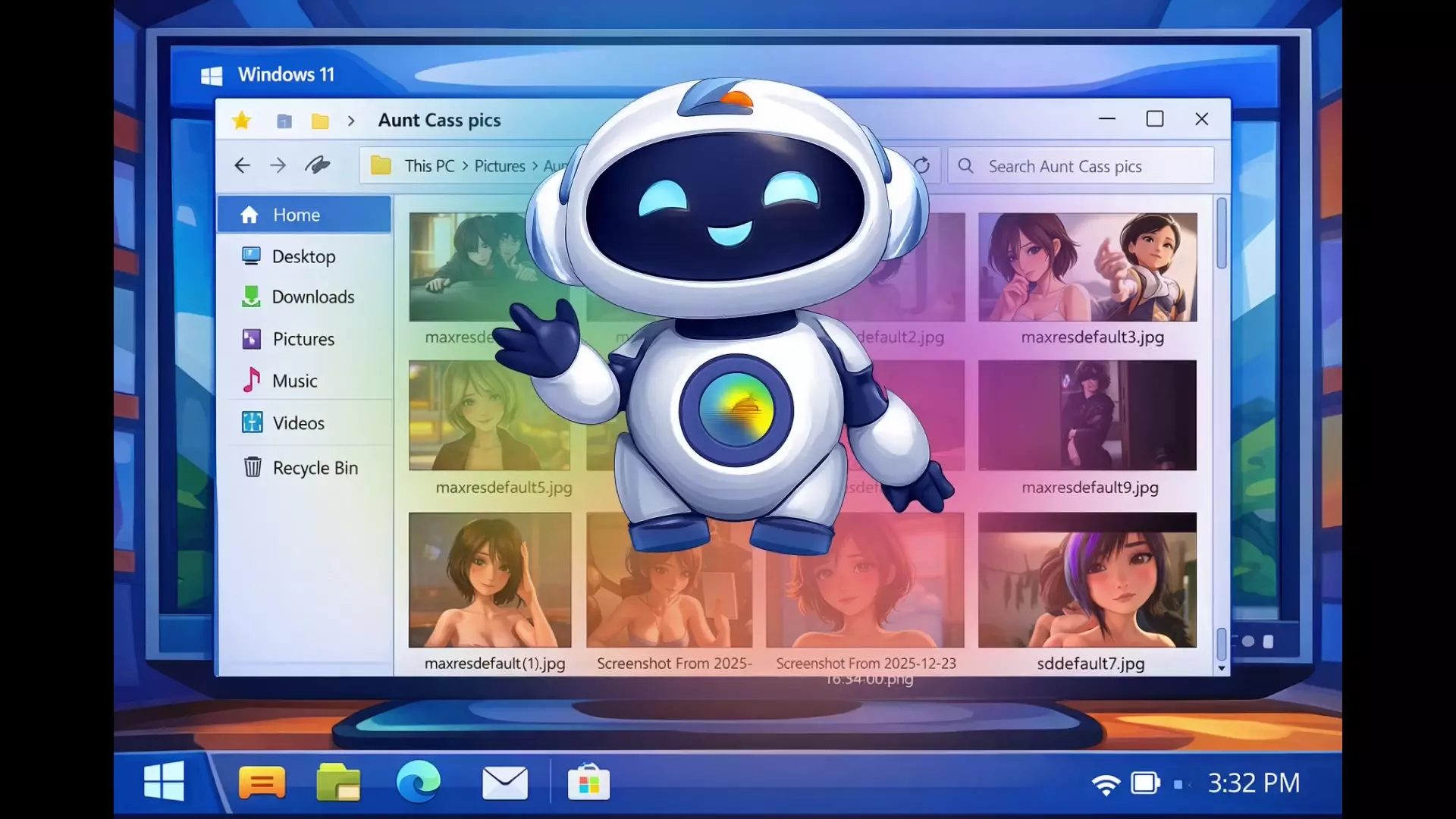
Task: Click the gold star favorites icon
Action: [241, 121]
